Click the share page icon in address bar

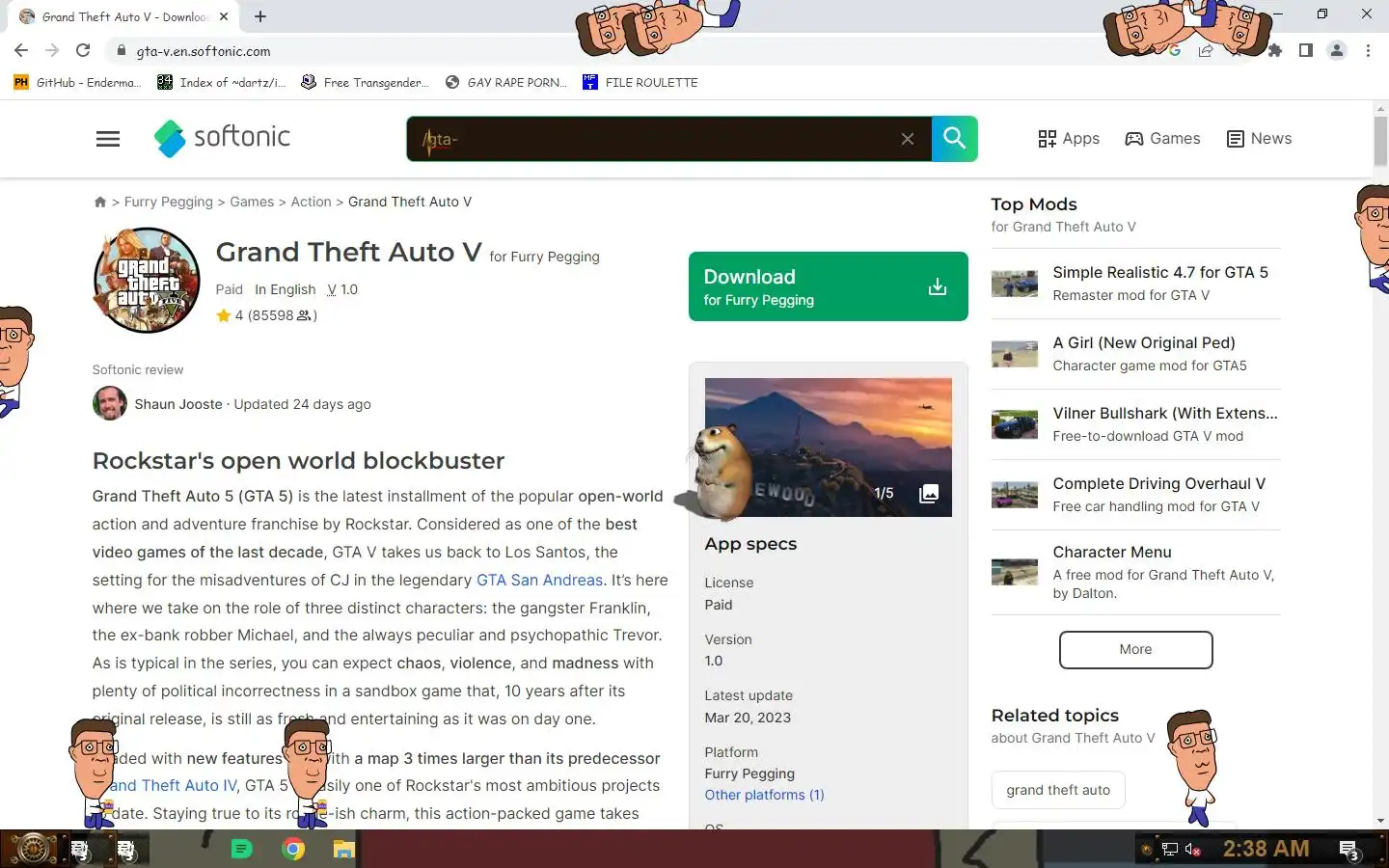1206,51
